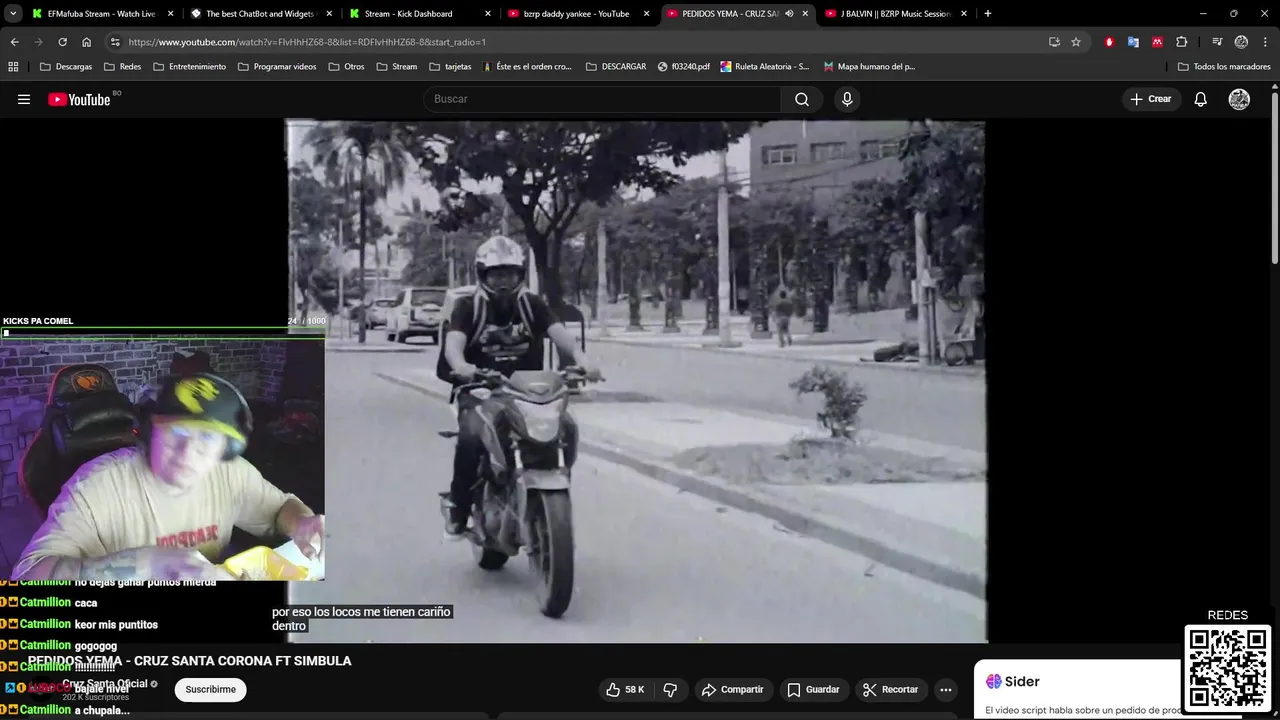The image size is (1280, 720).
Task: Open the Descargas bookmark folder
Action: coord(66,67)
